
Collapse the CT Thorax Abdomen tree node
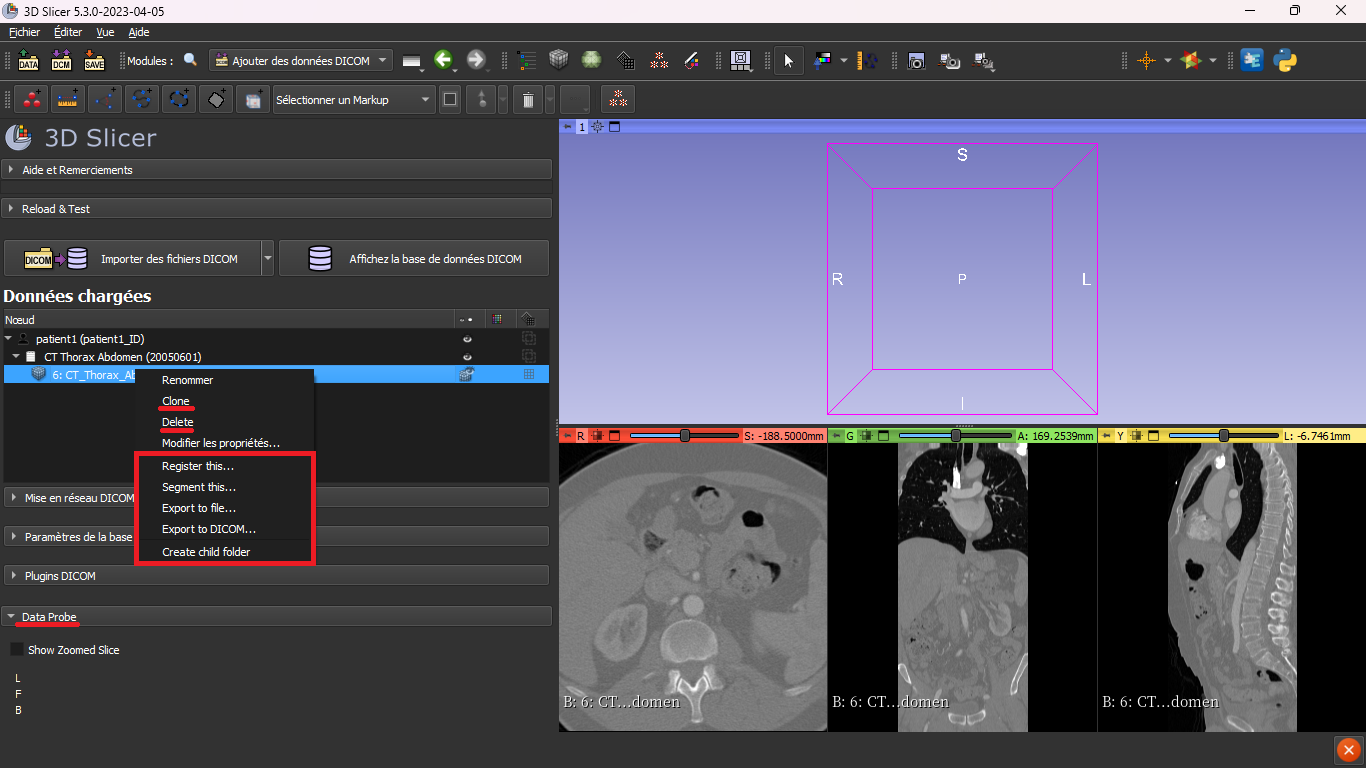click(x=15, y=356)
